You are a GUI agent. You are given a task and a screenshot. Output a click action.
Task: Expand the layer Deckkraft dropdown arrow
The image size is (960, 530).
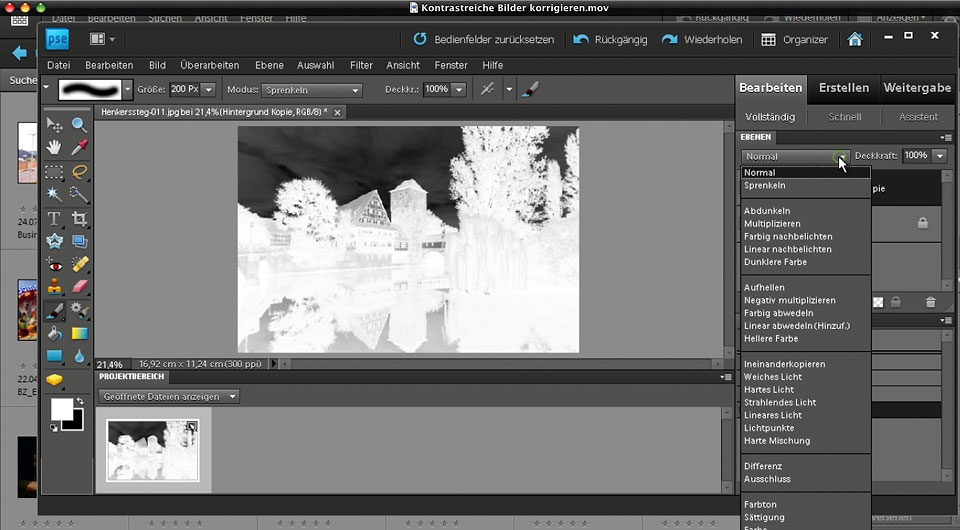(939, 156)
